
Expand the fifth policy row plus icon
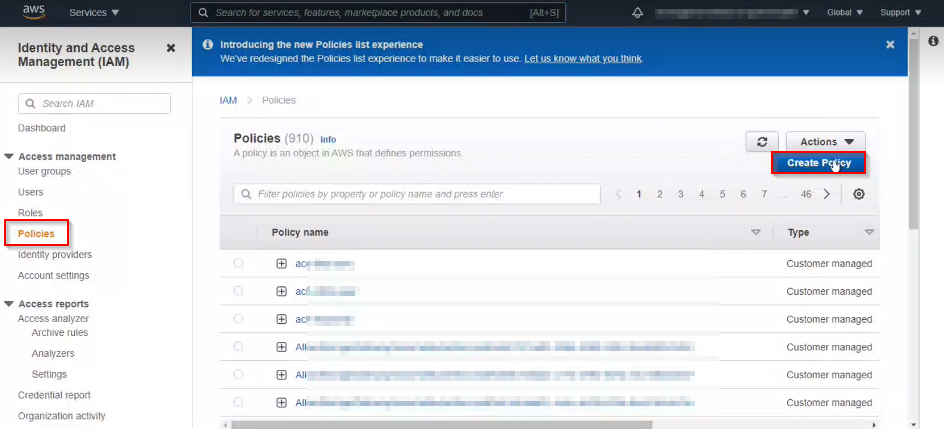coord(281,375)
